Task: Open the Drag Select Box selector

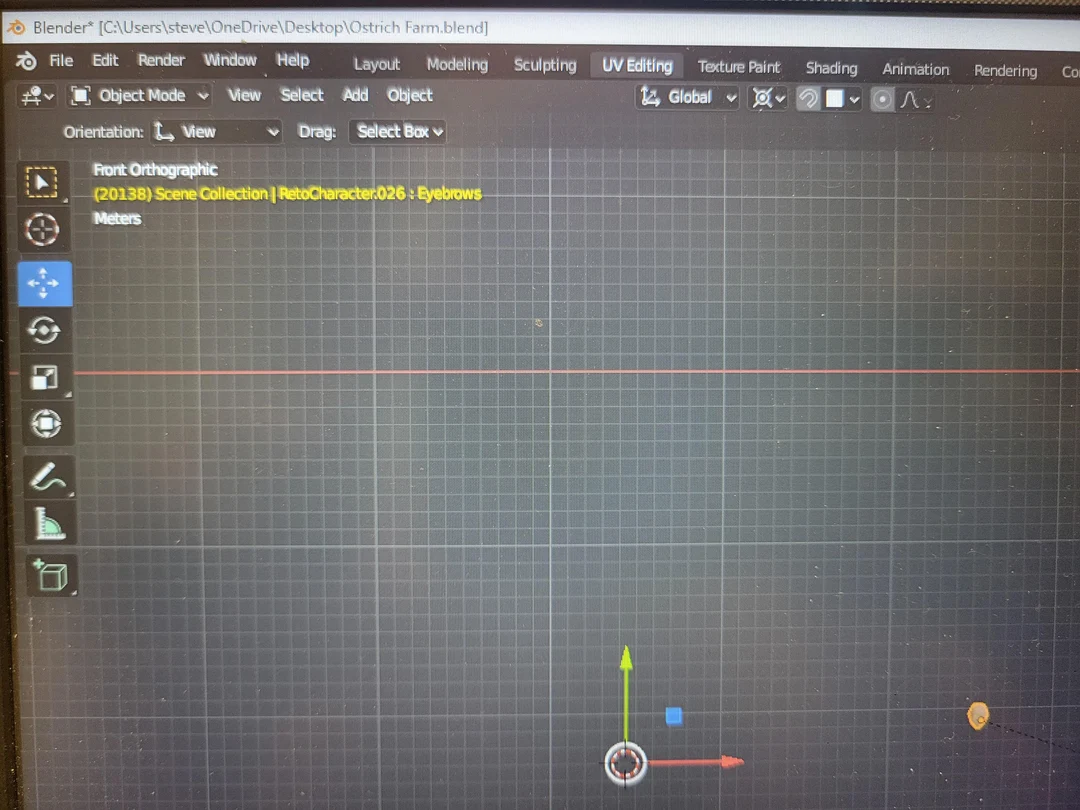Action: [x=397, y=131]
